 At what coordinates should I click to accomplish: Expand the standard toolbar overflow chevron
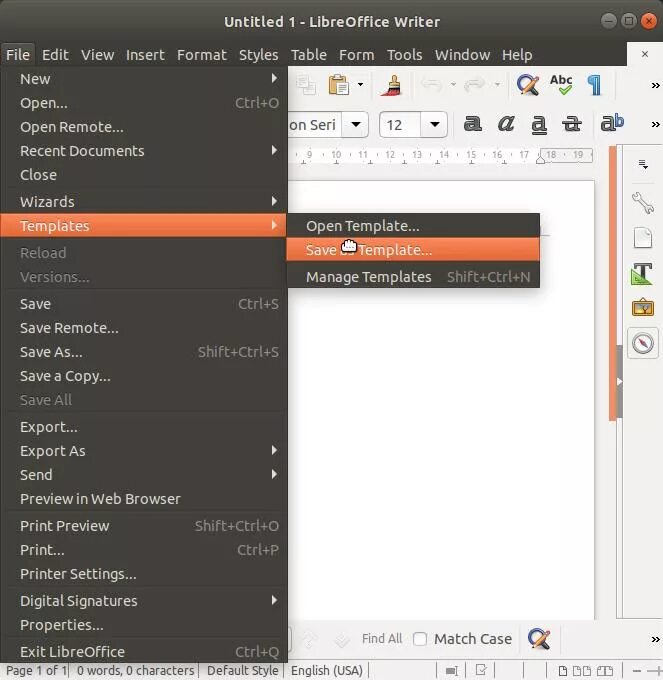click(656, 85)
